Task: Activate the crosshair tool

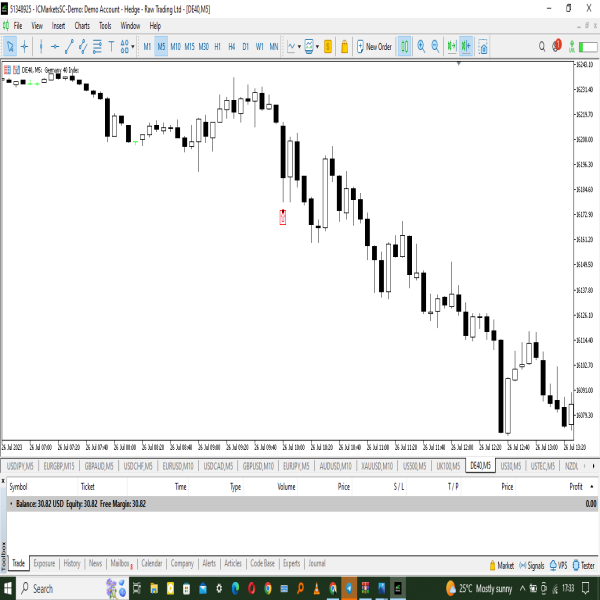Action: point(24,47)
